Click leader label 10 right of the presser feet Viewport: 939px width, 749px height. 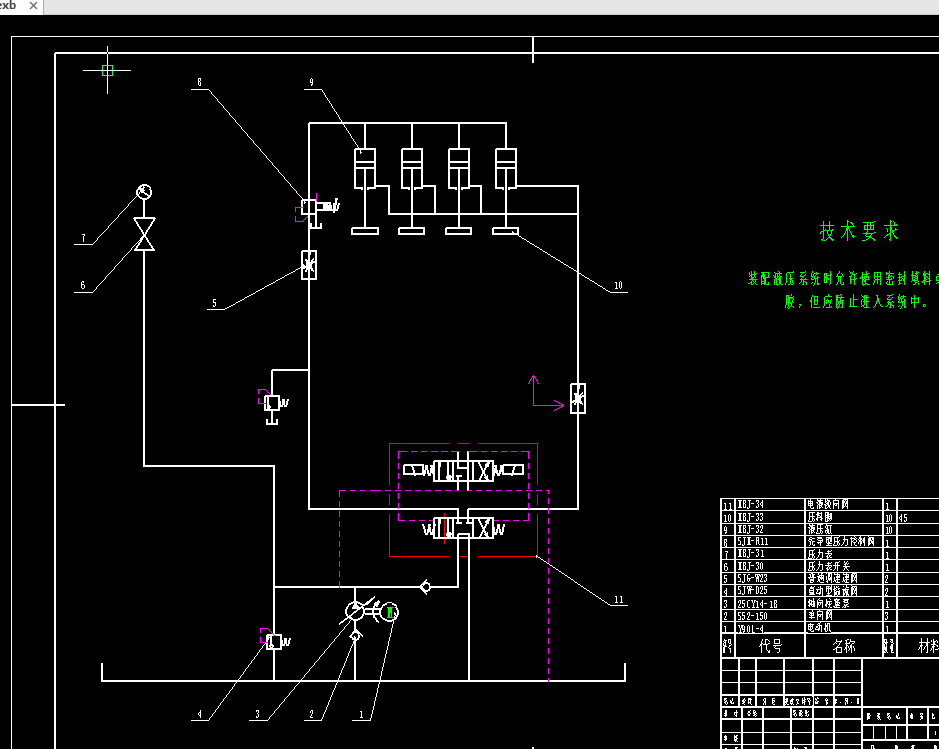click(x=619, y=286)
